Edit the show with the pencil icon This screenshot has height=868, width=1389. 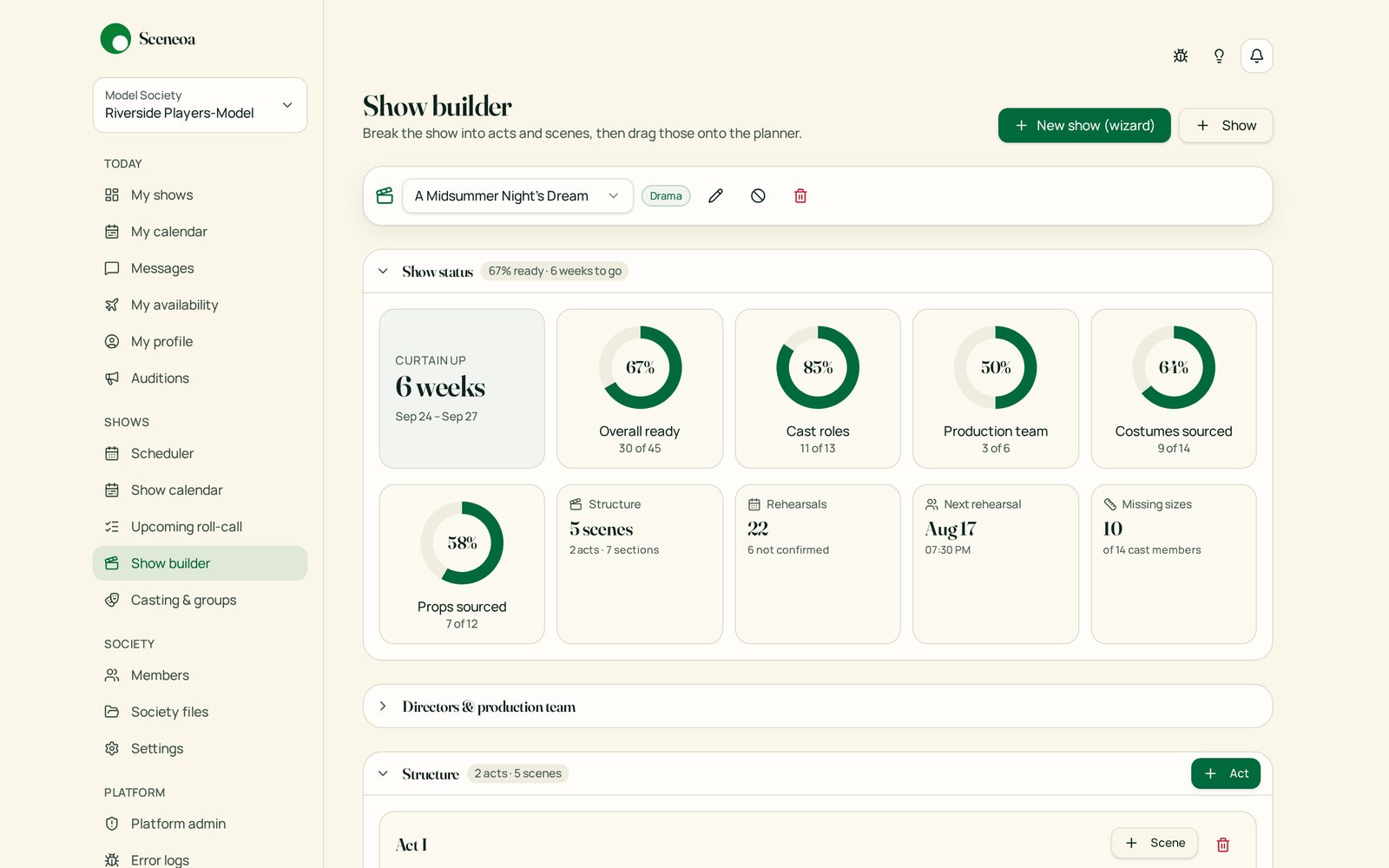point(715,196)
